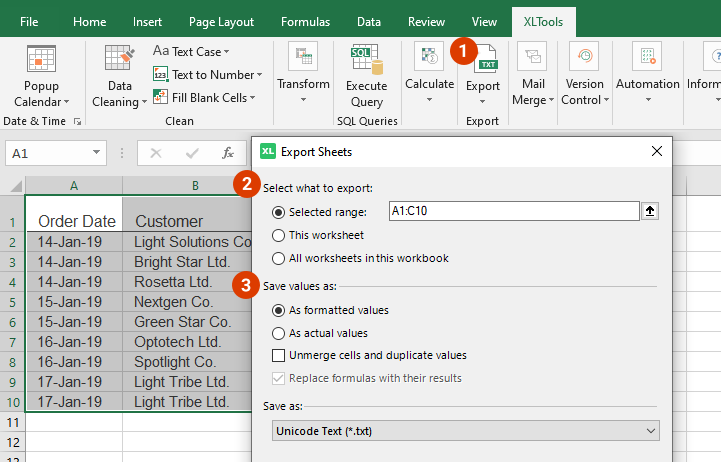Switch to the Home tab

pyautogui.click(x=89, y=22)
